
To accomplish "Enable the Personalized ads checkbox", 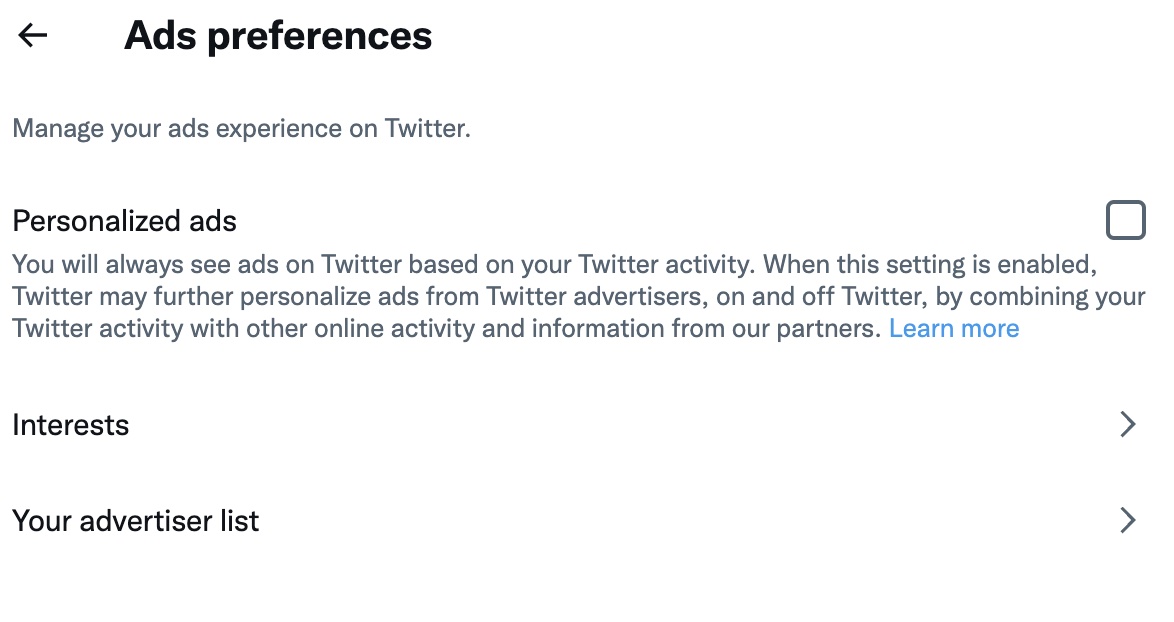I will (1125, 220).
